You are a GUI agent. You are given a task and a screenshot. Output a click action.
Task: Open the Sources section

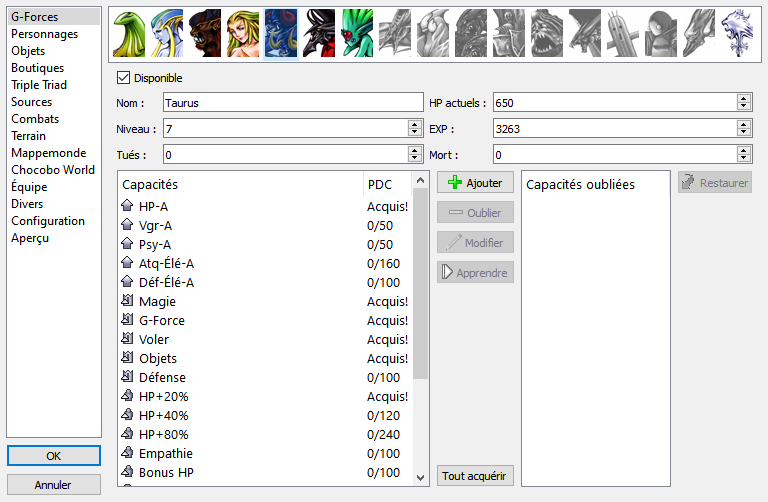click(x=54, y=102)
